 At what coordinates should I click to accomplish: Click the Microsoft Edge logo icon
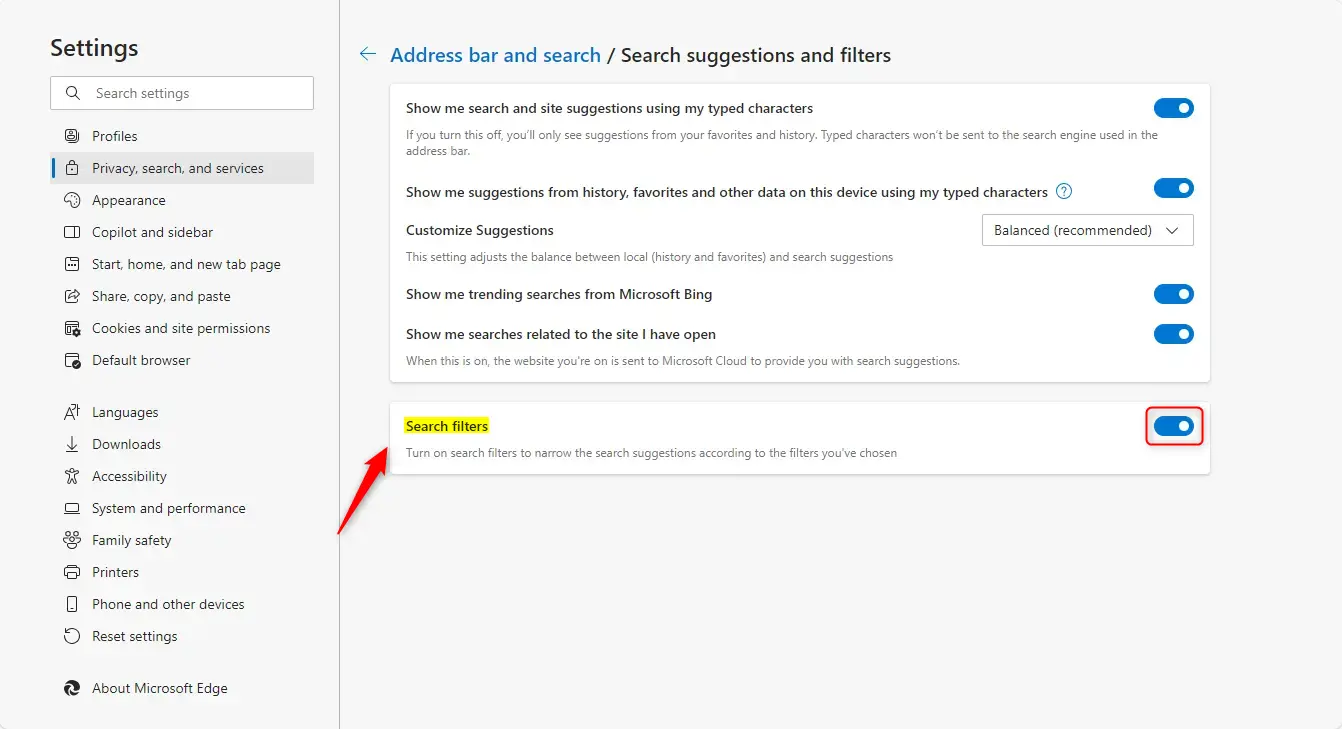(72, 688)
